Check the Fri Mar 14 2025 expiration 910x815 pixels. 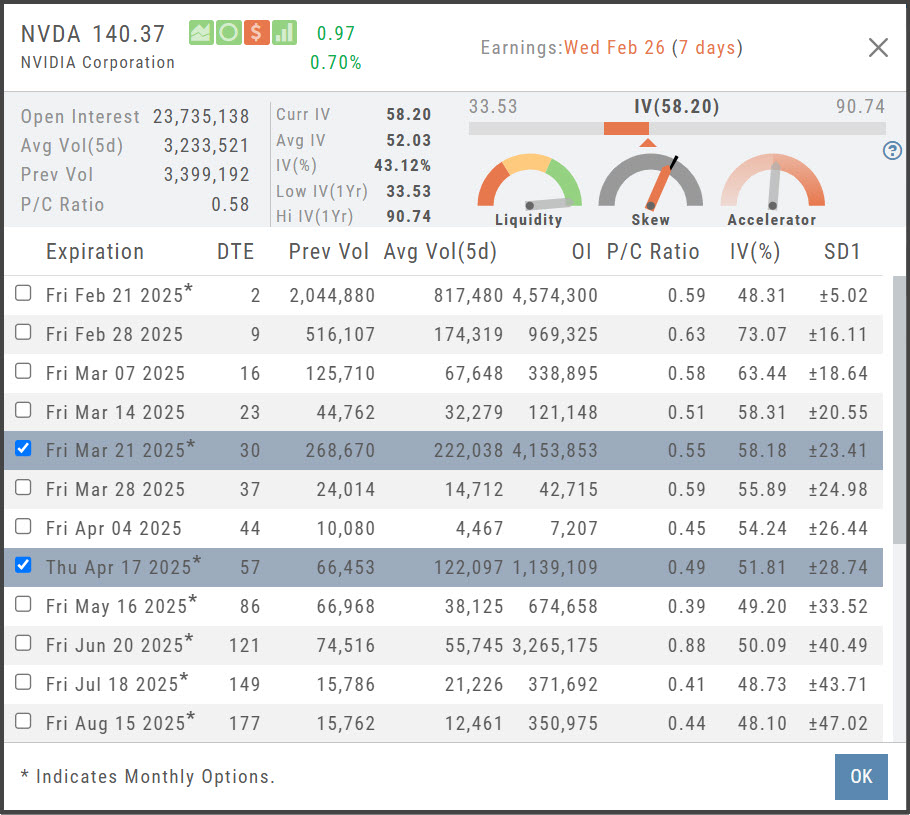(23, 410)
